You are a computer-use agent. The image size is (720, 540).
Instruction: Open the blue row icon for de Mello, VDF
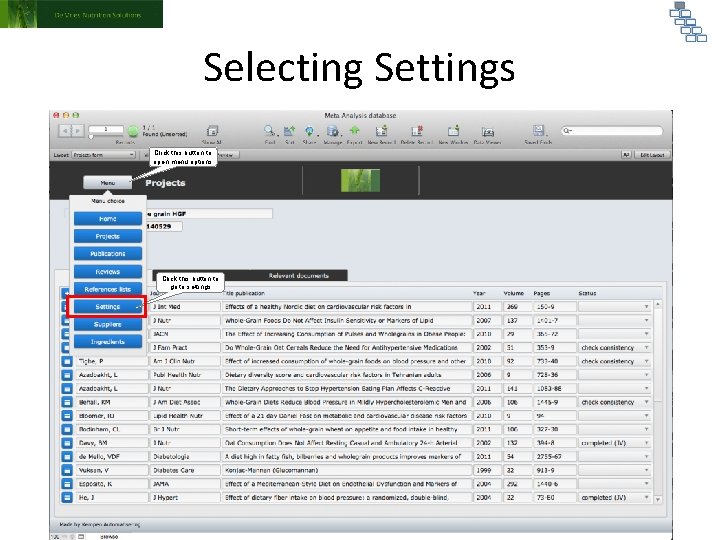coord(67,457)
